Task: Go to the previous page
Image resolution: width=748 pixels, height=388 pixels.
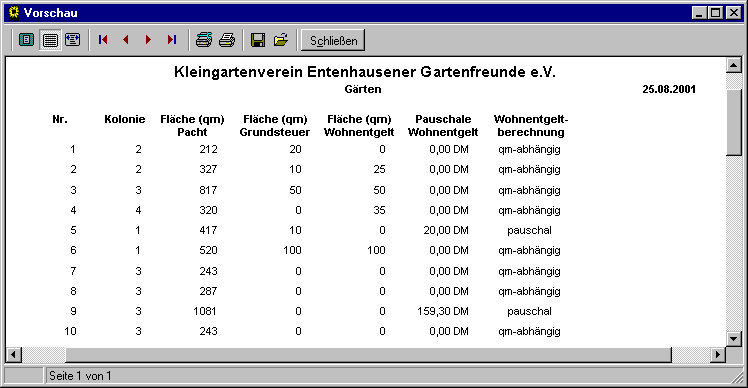Action: pyautogui.click(x=126, y=40)
